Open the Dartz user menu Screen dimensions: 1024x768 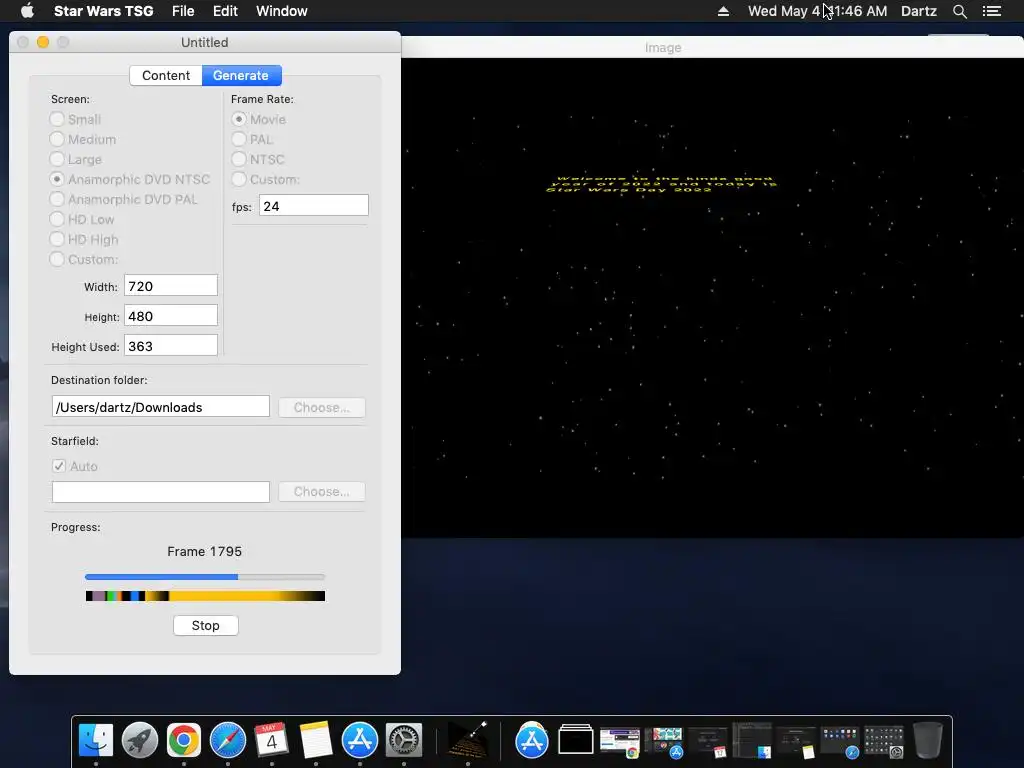coord(918,11)
